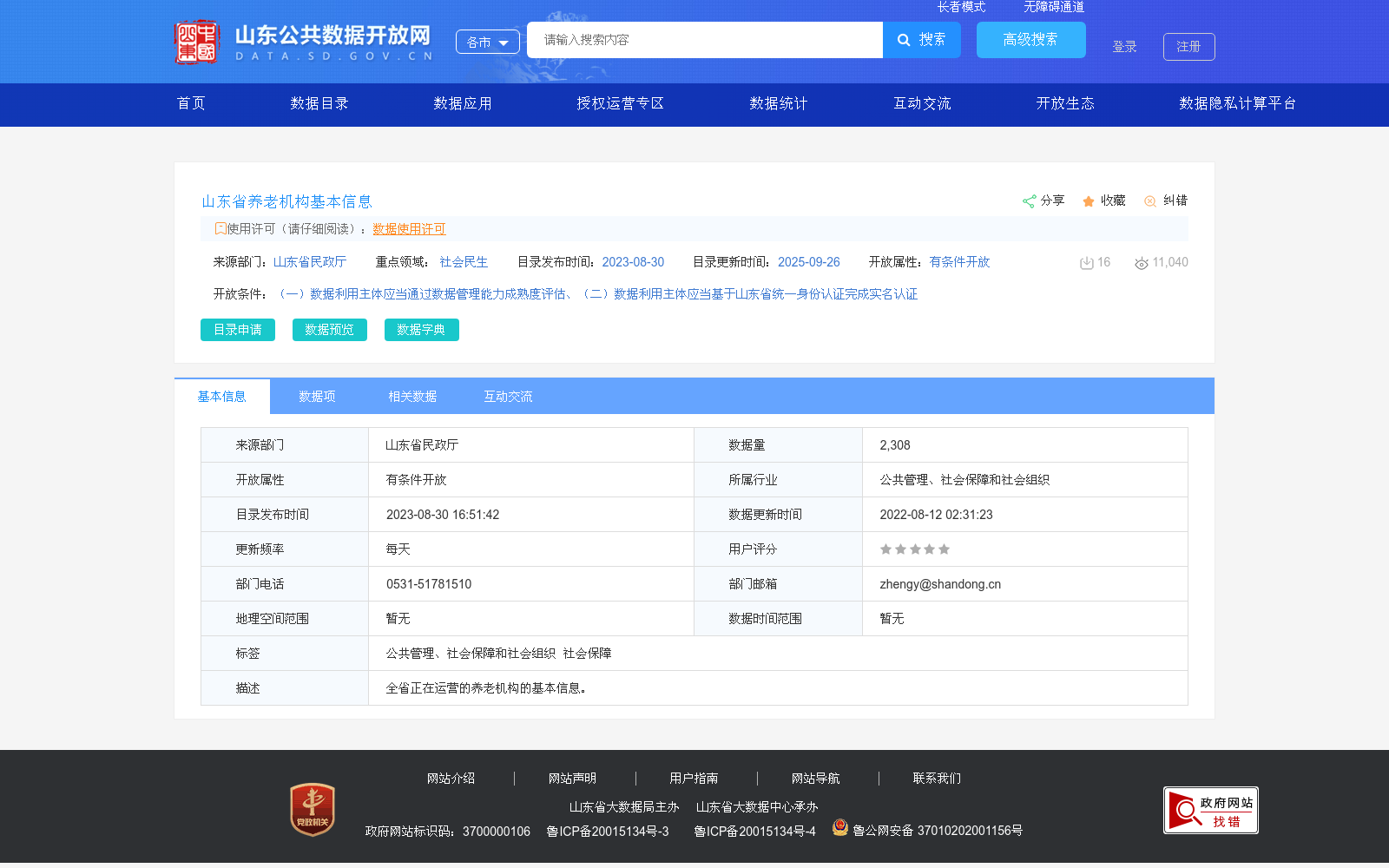The image size is (1389, 868).
Task: Click phone number 0531-51781510
Action: point(429,584)
